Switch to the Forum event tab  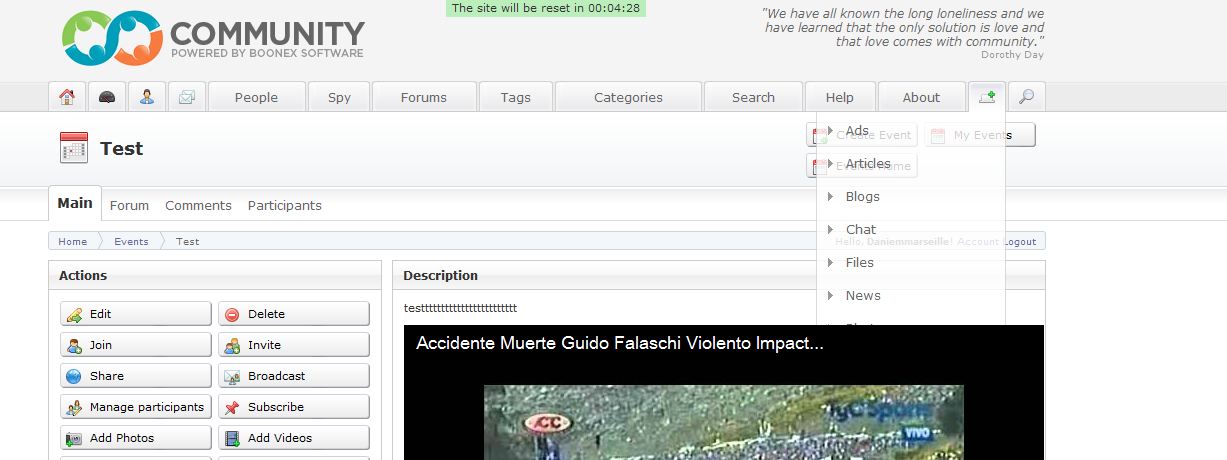[x=129, y=205]
